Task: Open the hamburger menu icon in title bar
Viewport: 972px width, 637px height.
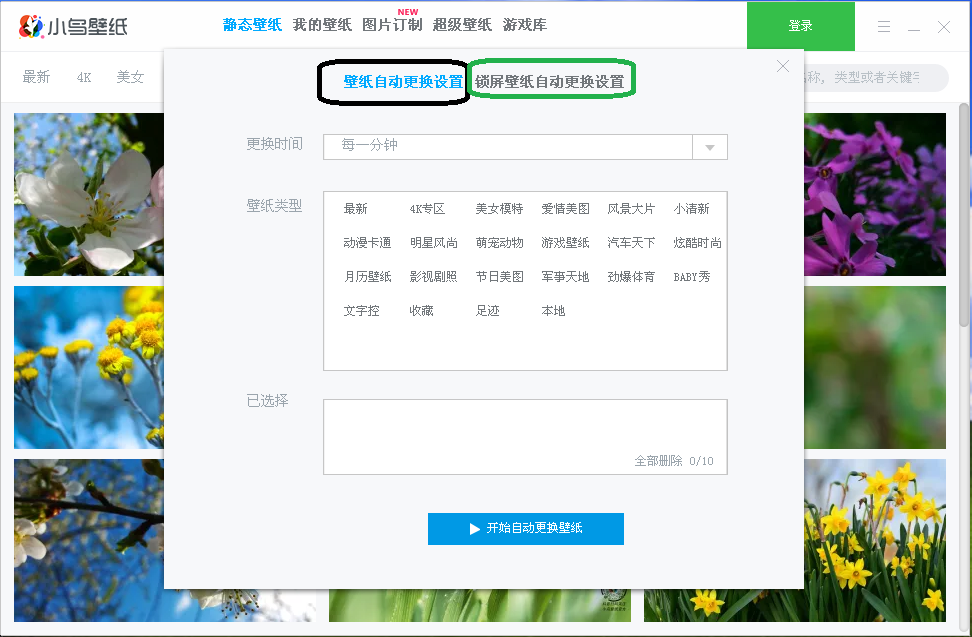Action: click(884, 26)
